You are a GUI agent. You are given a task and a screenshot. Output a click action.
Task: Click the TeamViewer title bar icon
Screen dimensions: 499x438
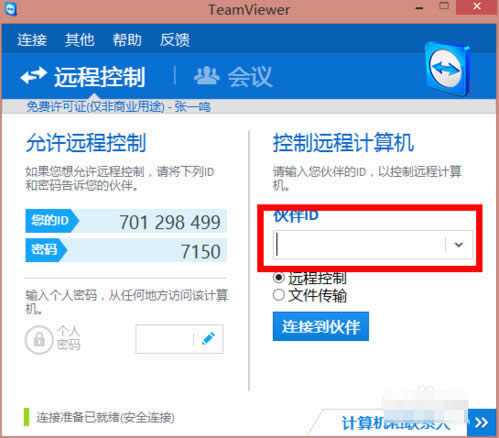coord(11,8)
